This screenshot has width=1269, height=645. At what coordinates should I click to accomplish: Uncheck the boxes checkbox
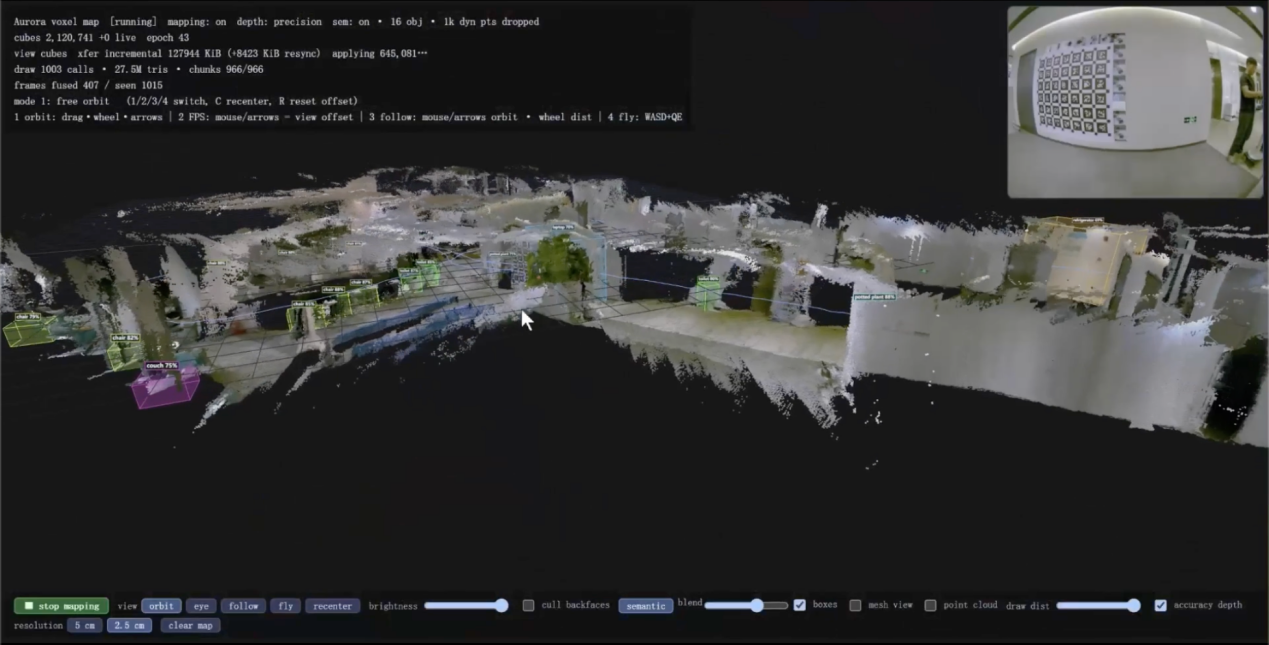coord(800,605)
